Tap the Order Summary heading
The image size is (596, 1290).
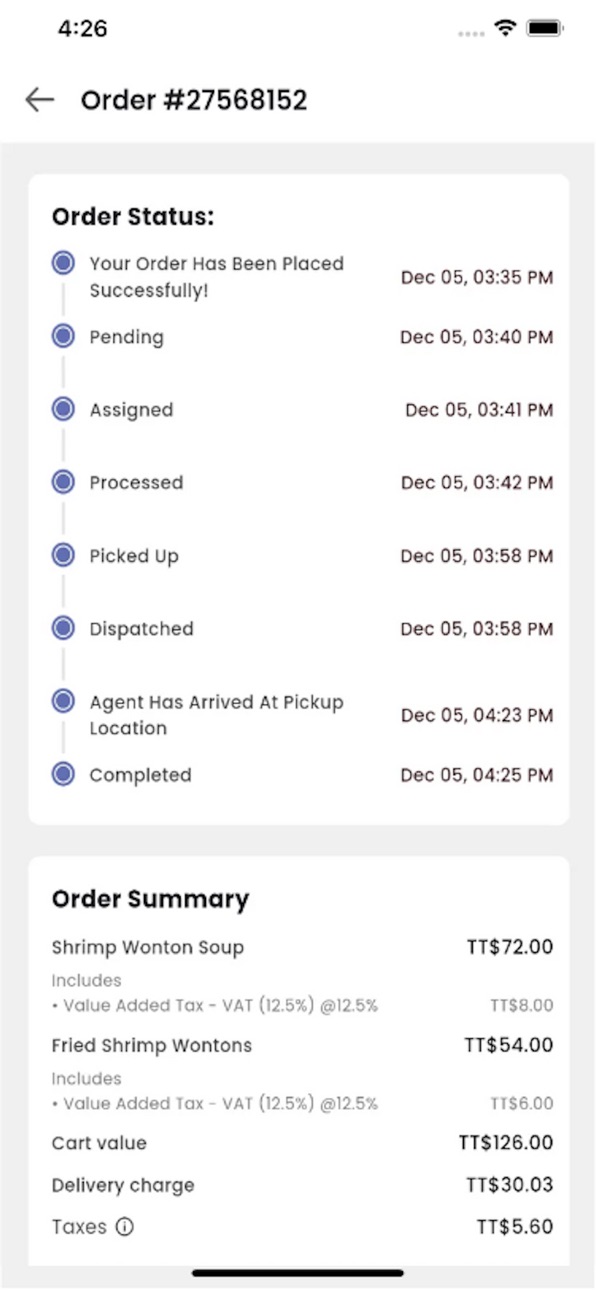point(150,899)
